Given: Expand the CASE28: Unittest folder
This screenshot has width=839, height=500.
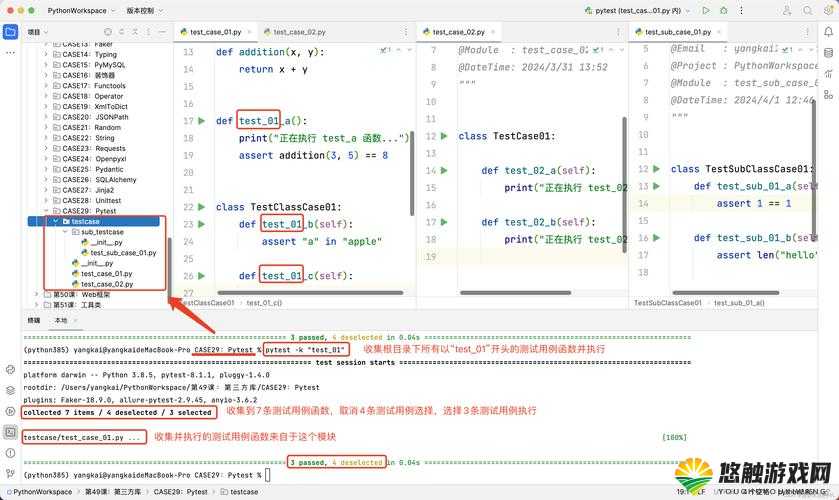Looking at the screenshot, I should [x=47, y=201].
